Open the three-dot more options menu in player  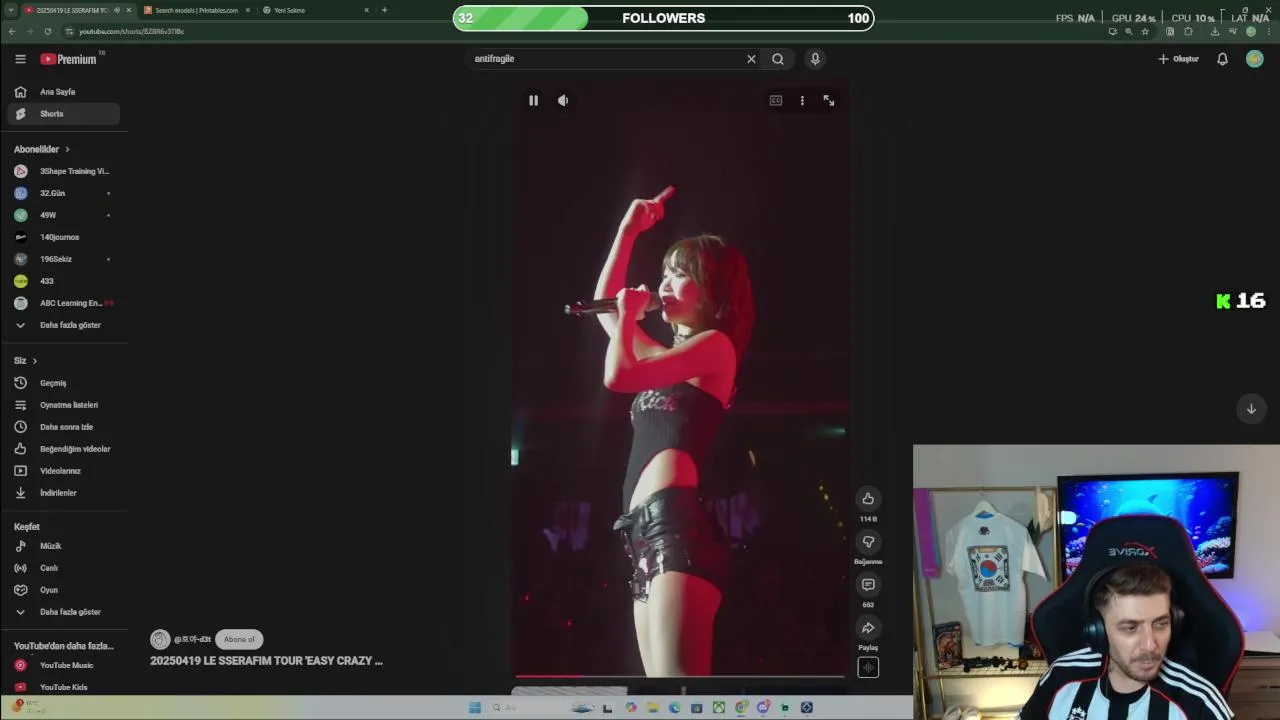[802, 100]
